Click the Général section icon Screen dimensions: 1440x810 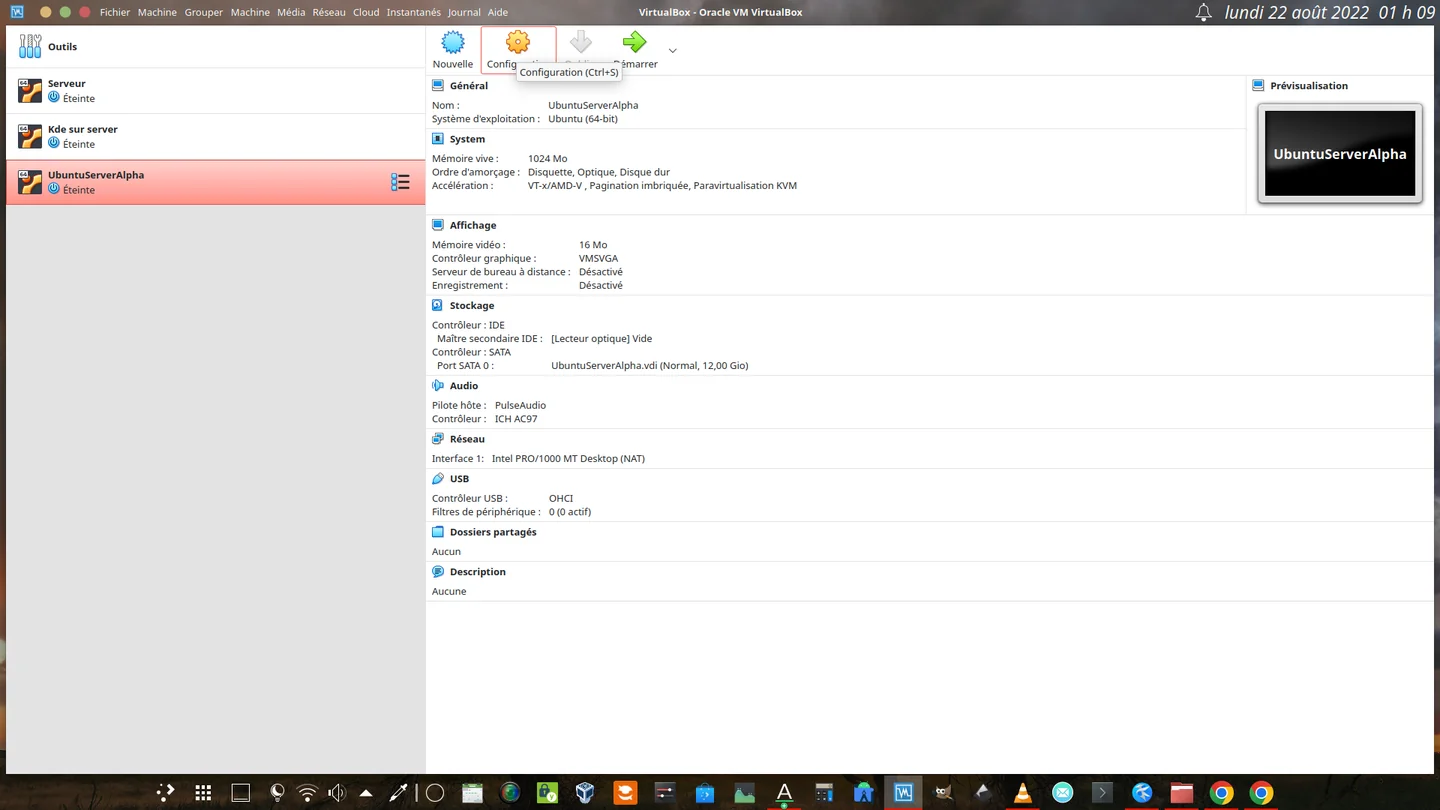[x=438, y=86]
